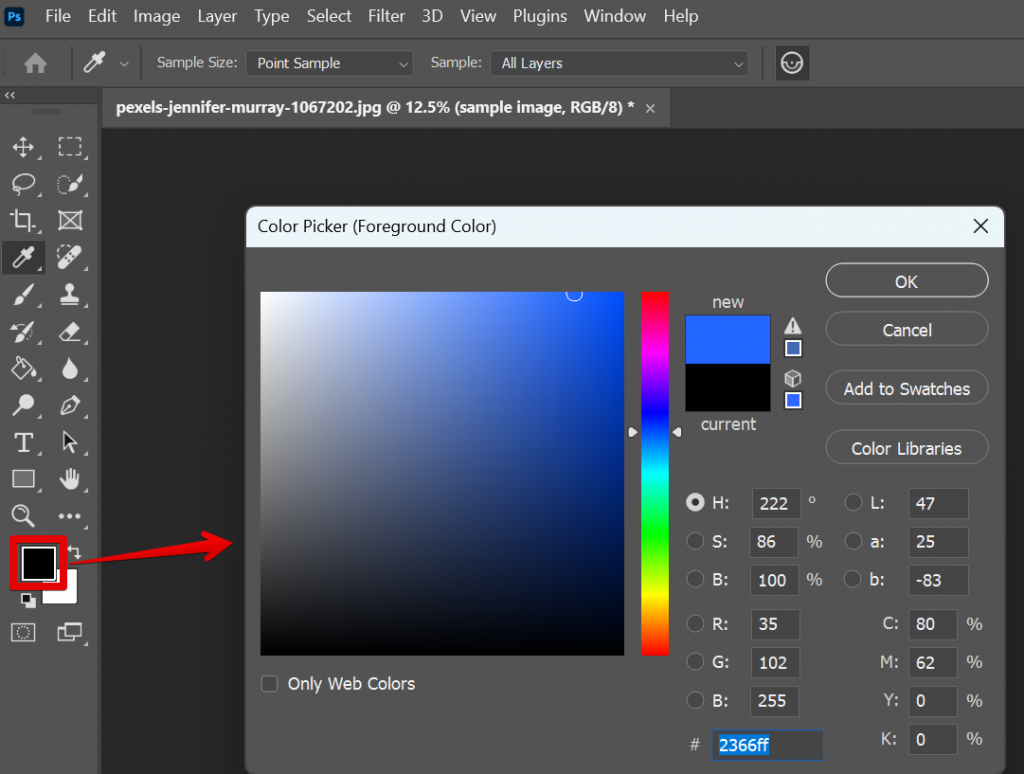Activate the Crop tool
The width and height of the screenshot is (1024, 774).
click(x=24, y=221)
